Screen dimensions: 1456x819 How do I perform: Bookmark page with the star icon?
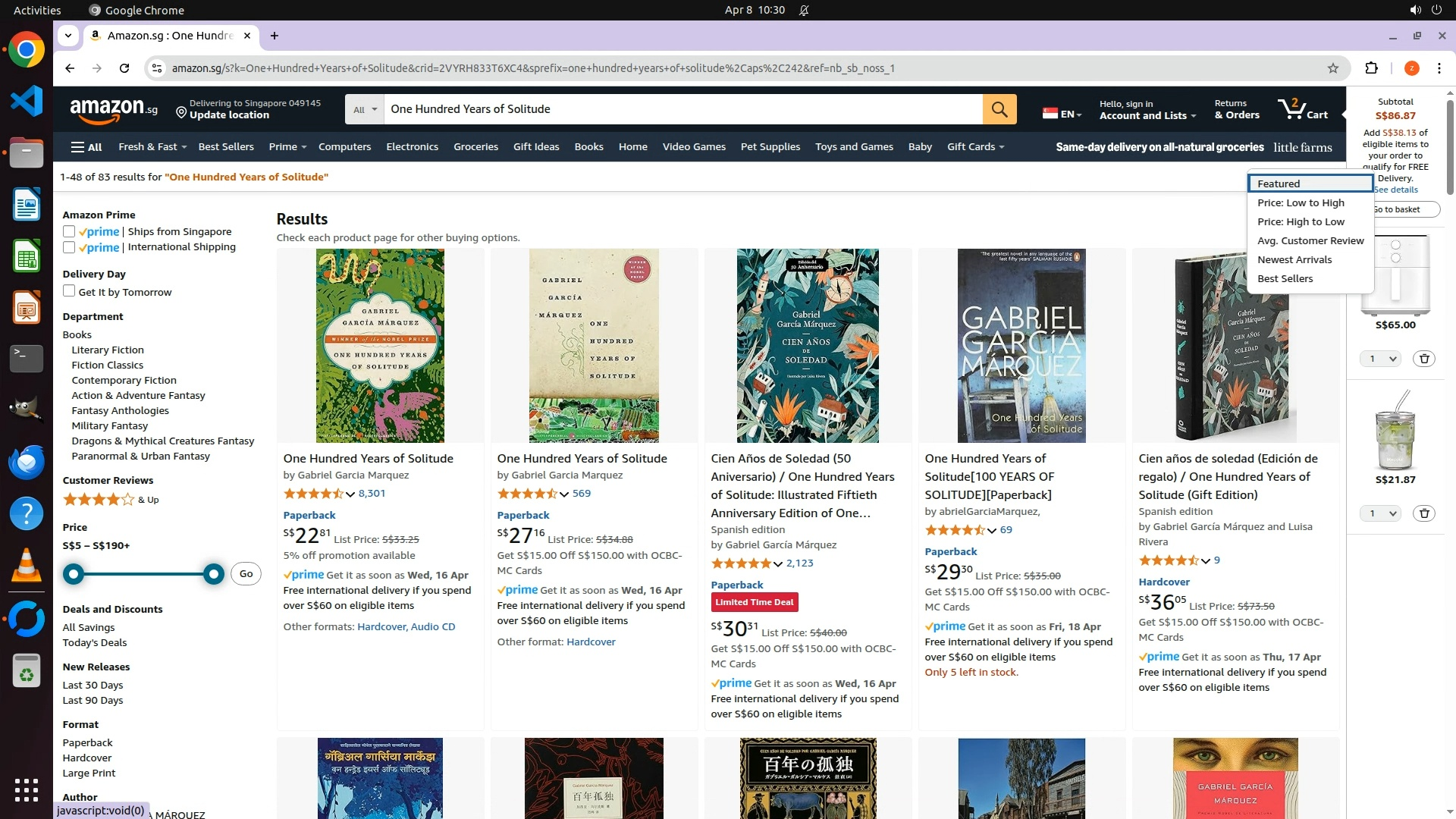pos(1332,68)
